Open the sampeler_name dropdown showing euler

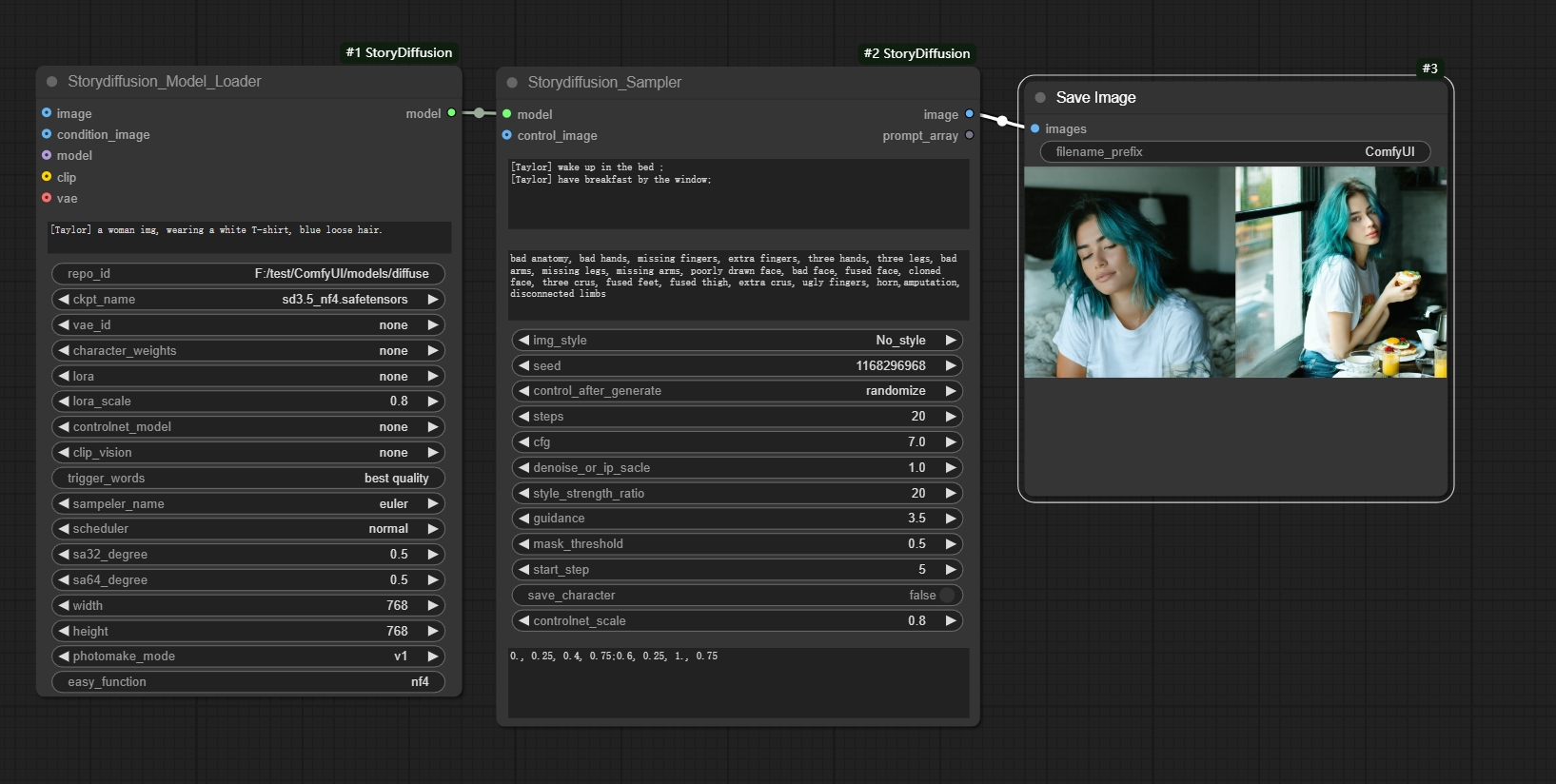pyautogui.click(x=247, y=503)
